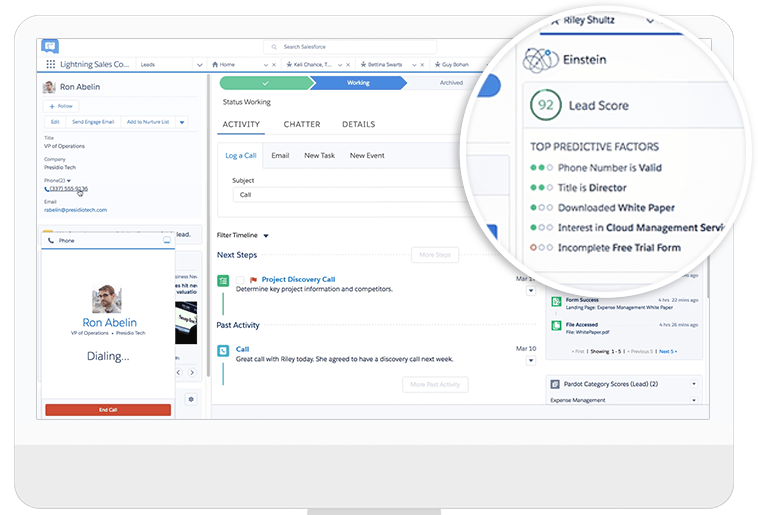Click the Subject field containing Call
758x515 pixels.
[350, 195]
